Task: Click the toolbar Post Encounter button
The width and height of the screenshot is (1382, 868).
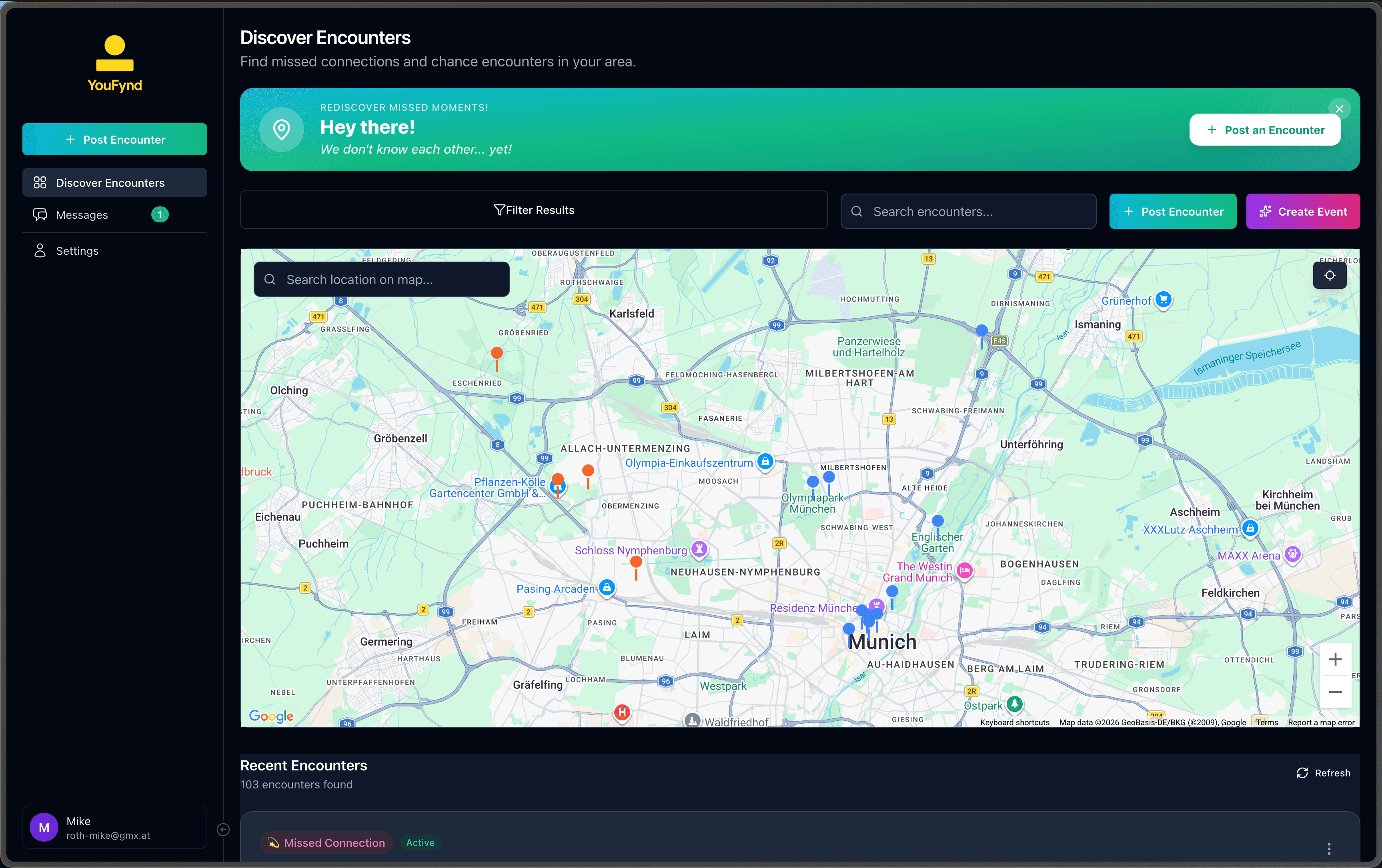Action: click(1172, 212)
